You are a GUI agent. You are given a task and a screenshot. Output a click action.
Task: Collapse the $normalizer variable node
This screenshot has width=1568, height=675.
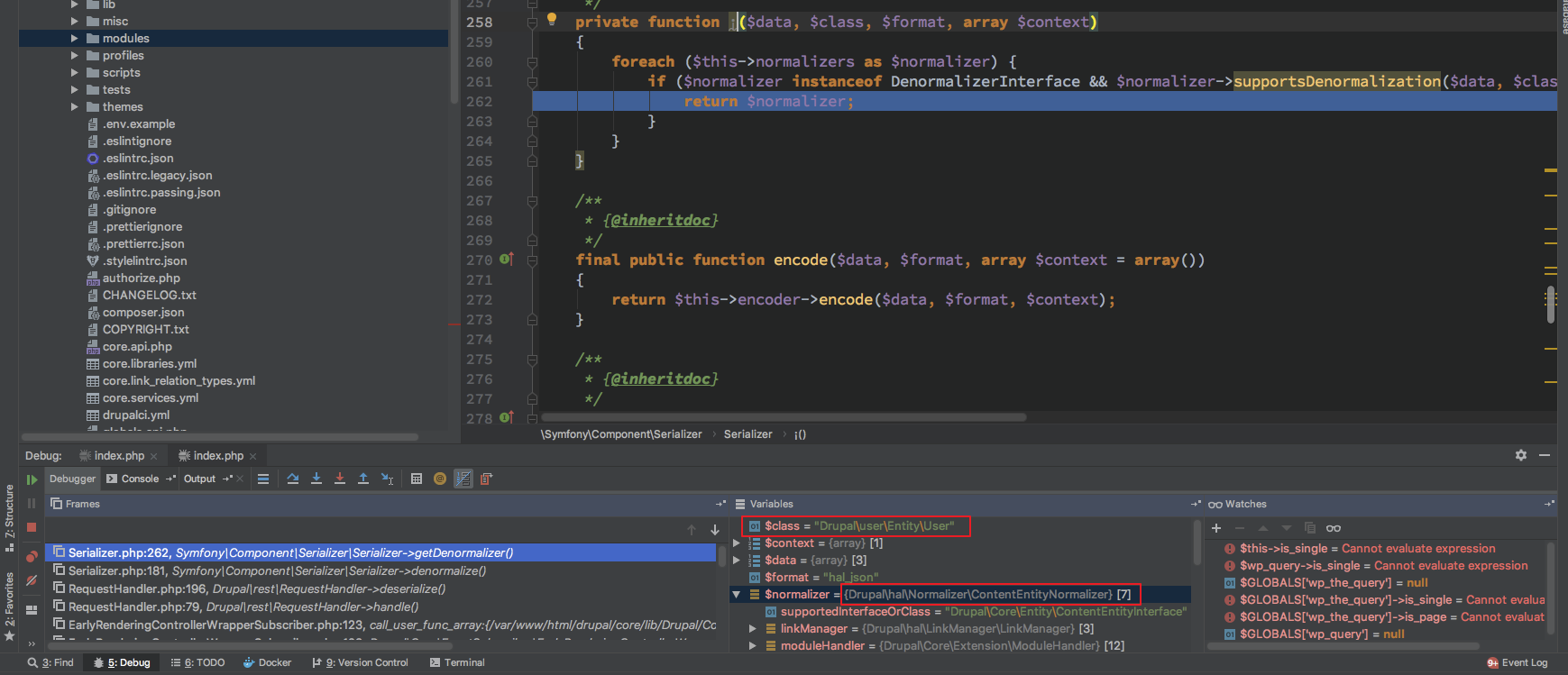(x=737, y=595)
